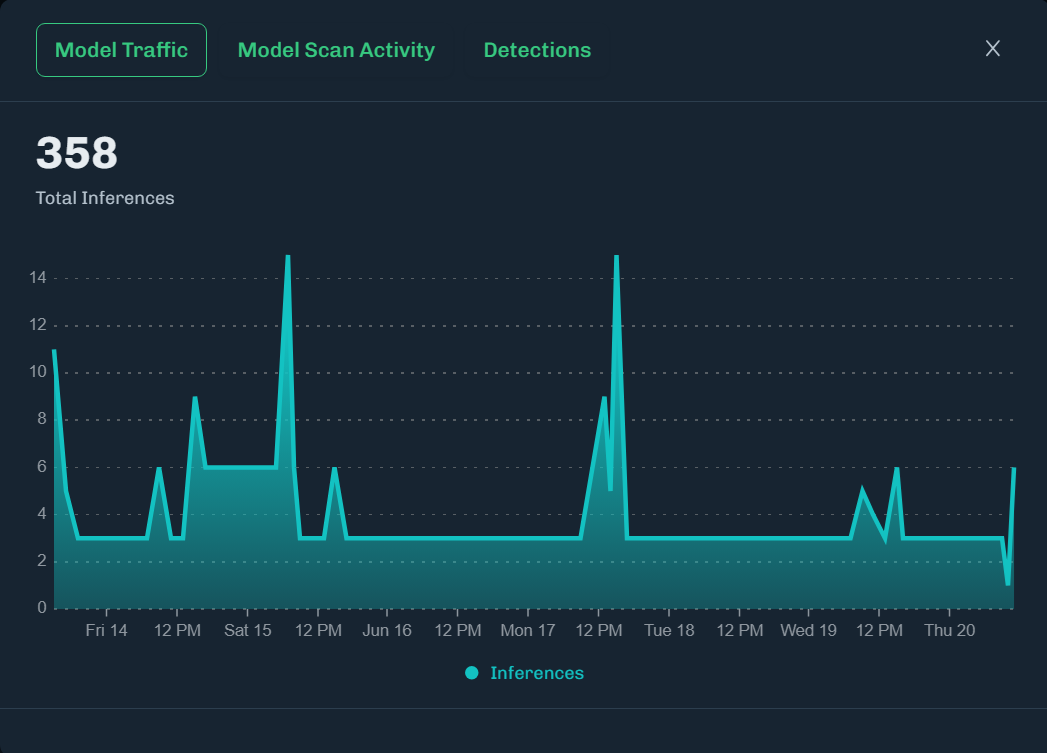This screenshot has height=753, width=1047.
Task: Switch to the Model Traffic tab
Action: 121,50
